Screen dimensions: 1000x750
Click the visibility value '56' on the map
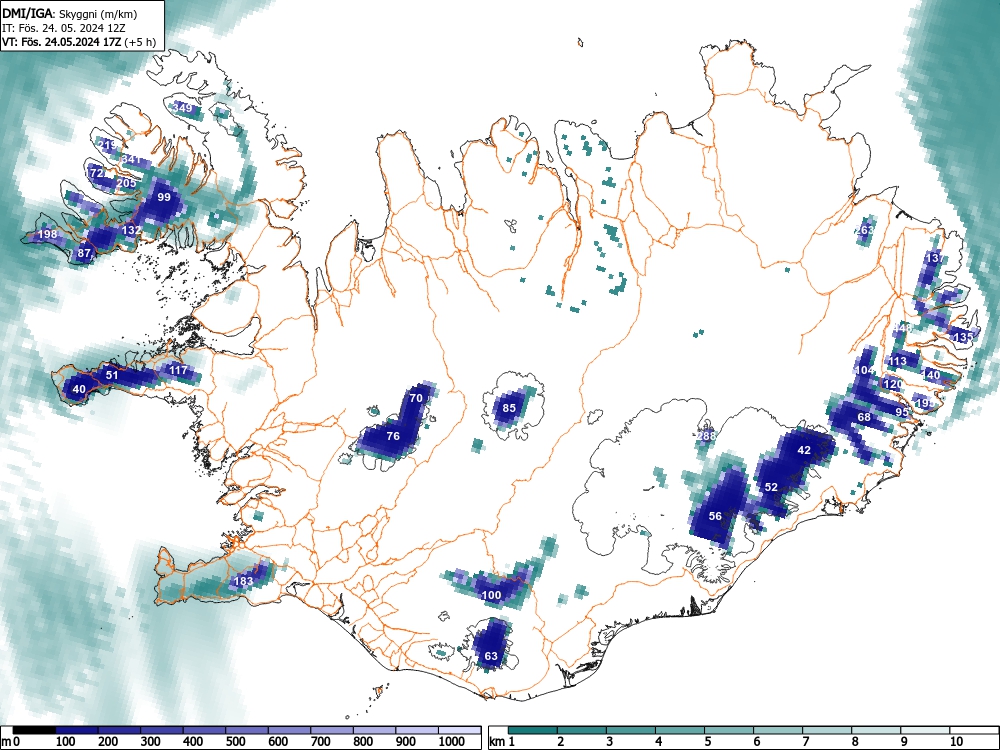click(x=715, y=516)
